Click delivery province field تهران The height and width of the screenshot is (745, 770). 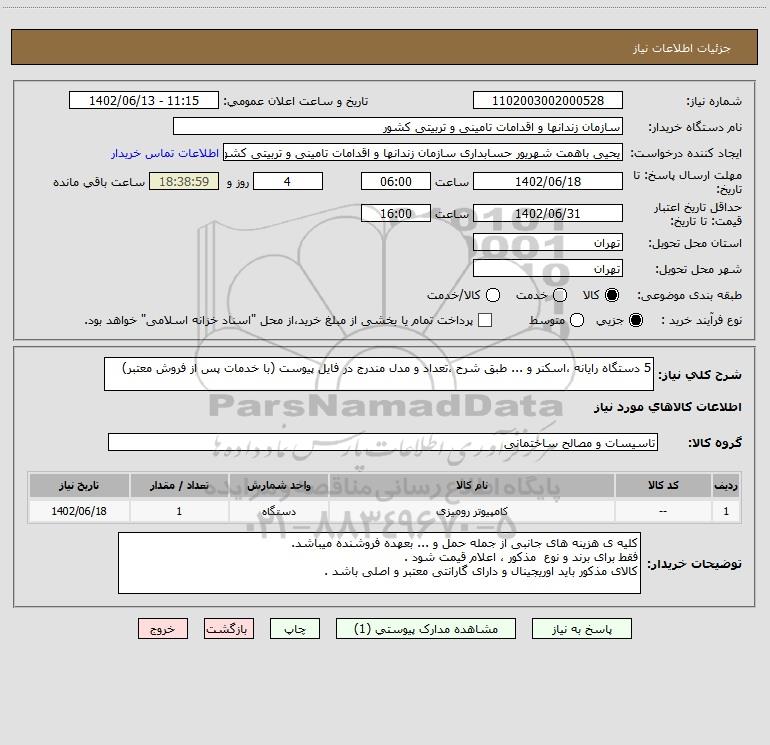[x=548, y=242]
